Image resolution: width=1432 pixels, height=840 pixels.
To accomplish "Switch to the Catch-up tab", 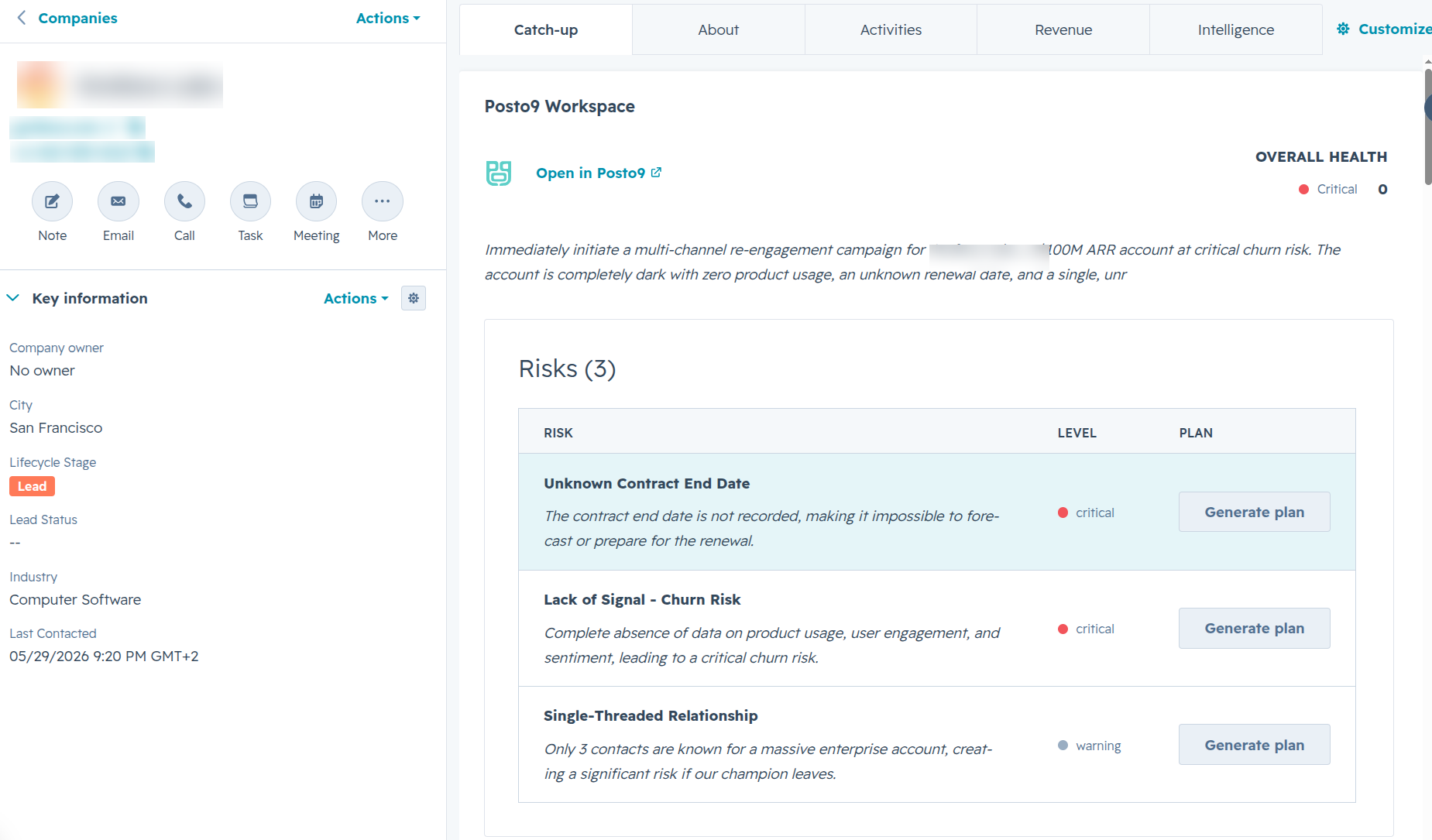I will click(x=546, y=29).
